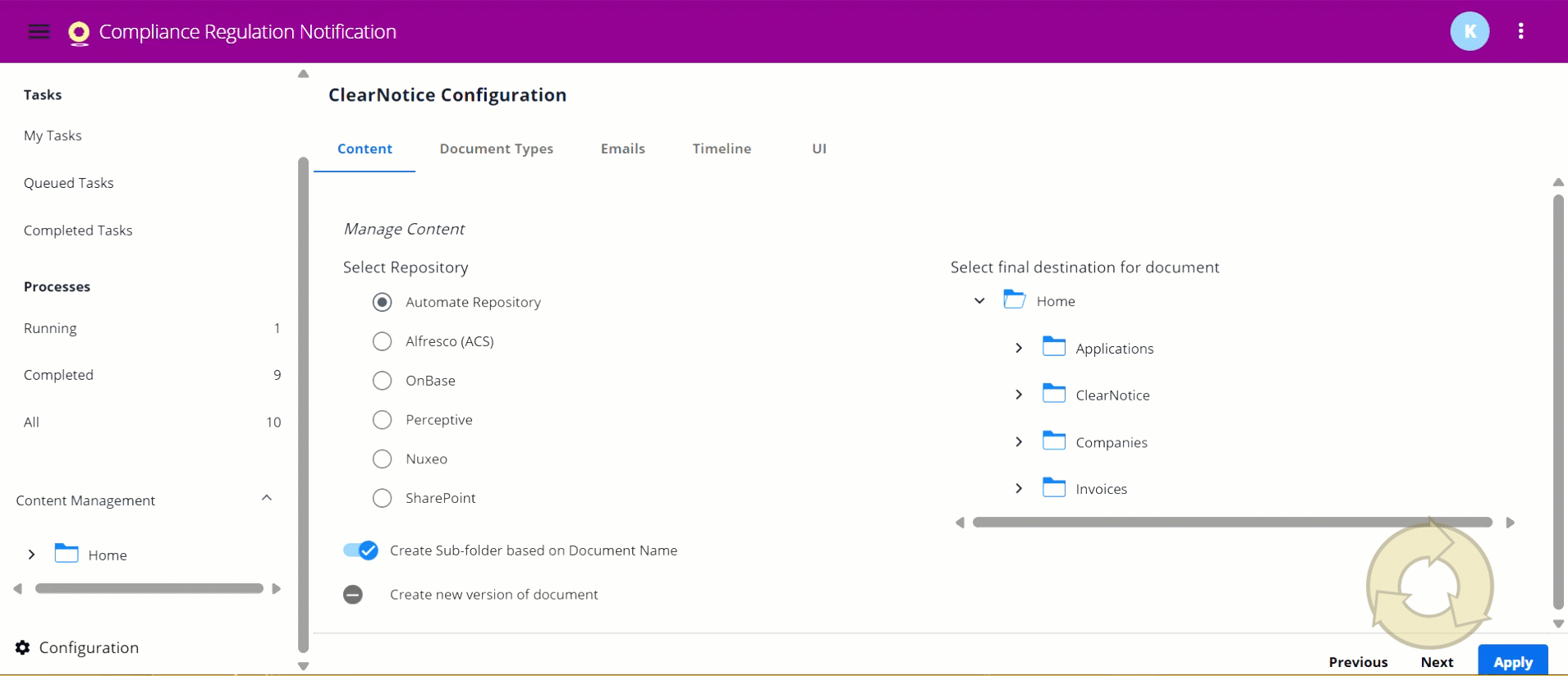The width and height of the screenshot is (1568, 676).
Task: Open the hamburger navigation menu
Action: [39, 32]
